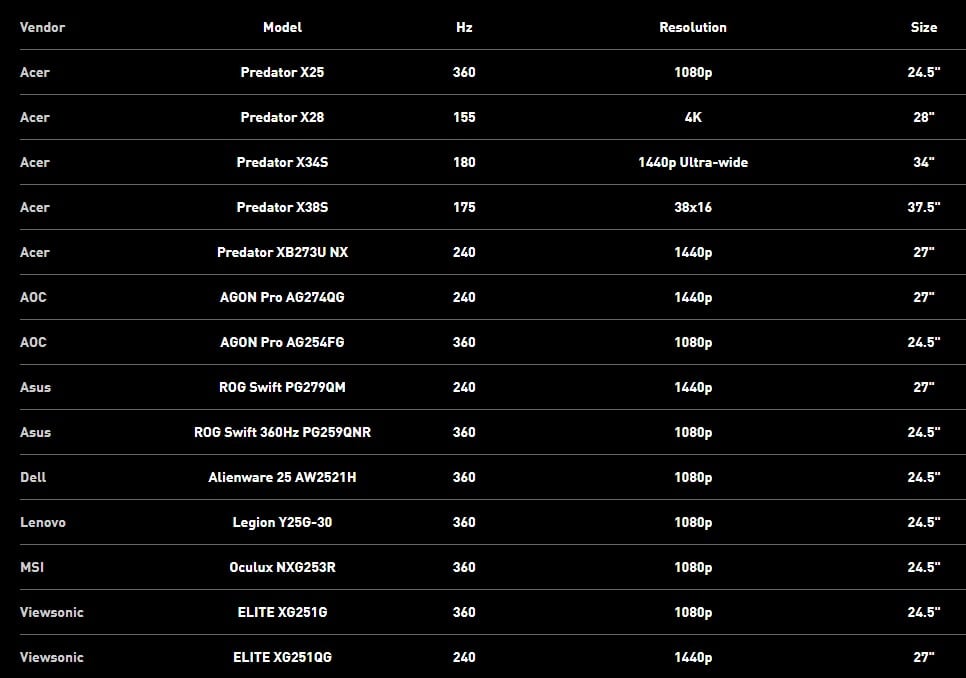
Task: Click the Vendor column header
Action: tap(42, 27)
